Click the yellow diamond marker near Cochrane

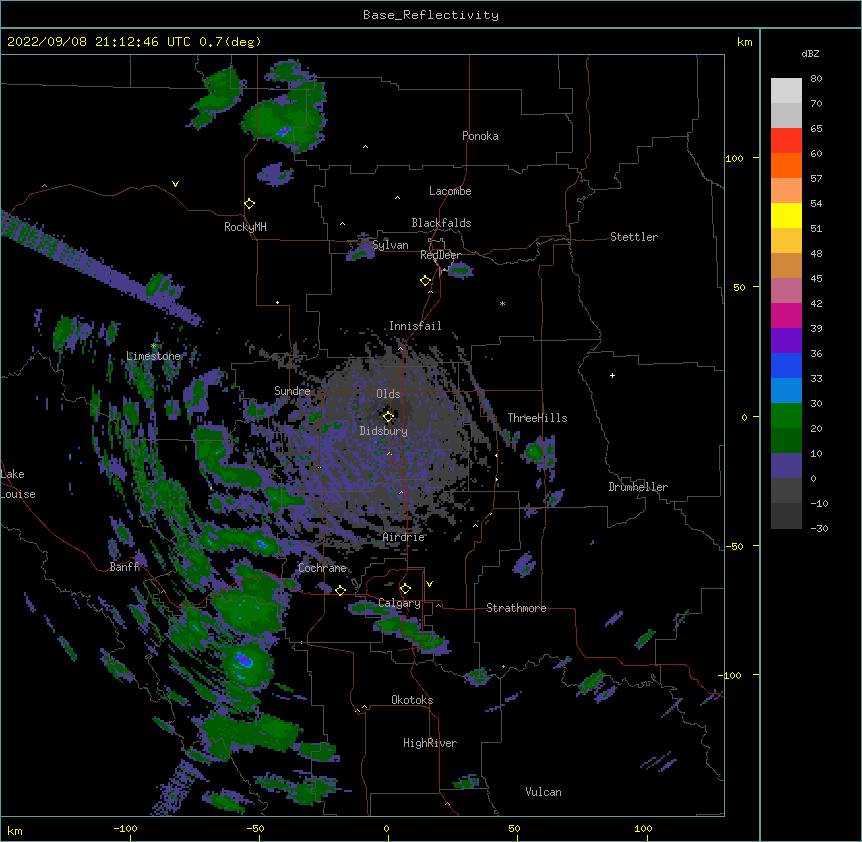[340, 590]
